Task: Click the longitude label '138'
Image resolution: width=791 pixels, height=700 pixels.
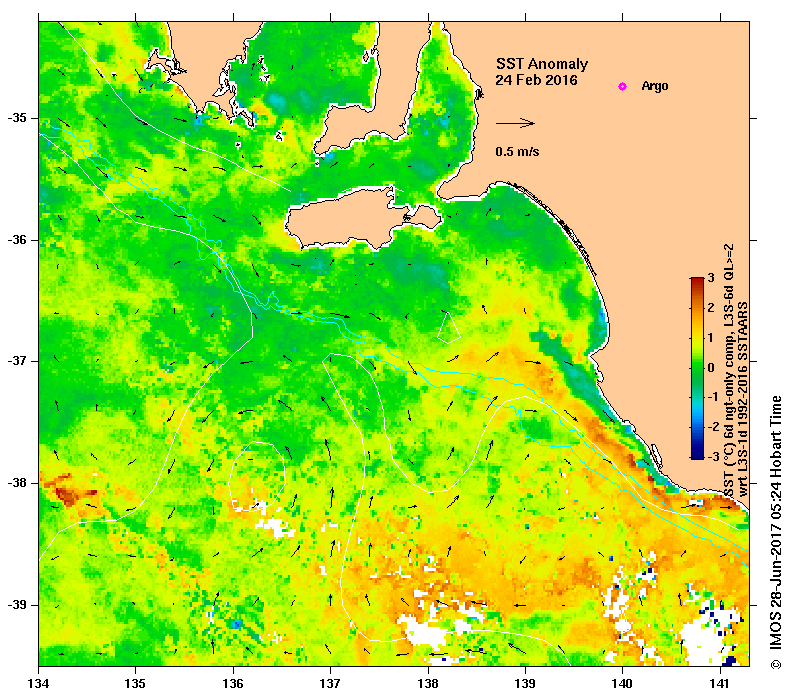Action: pos(428,684)
